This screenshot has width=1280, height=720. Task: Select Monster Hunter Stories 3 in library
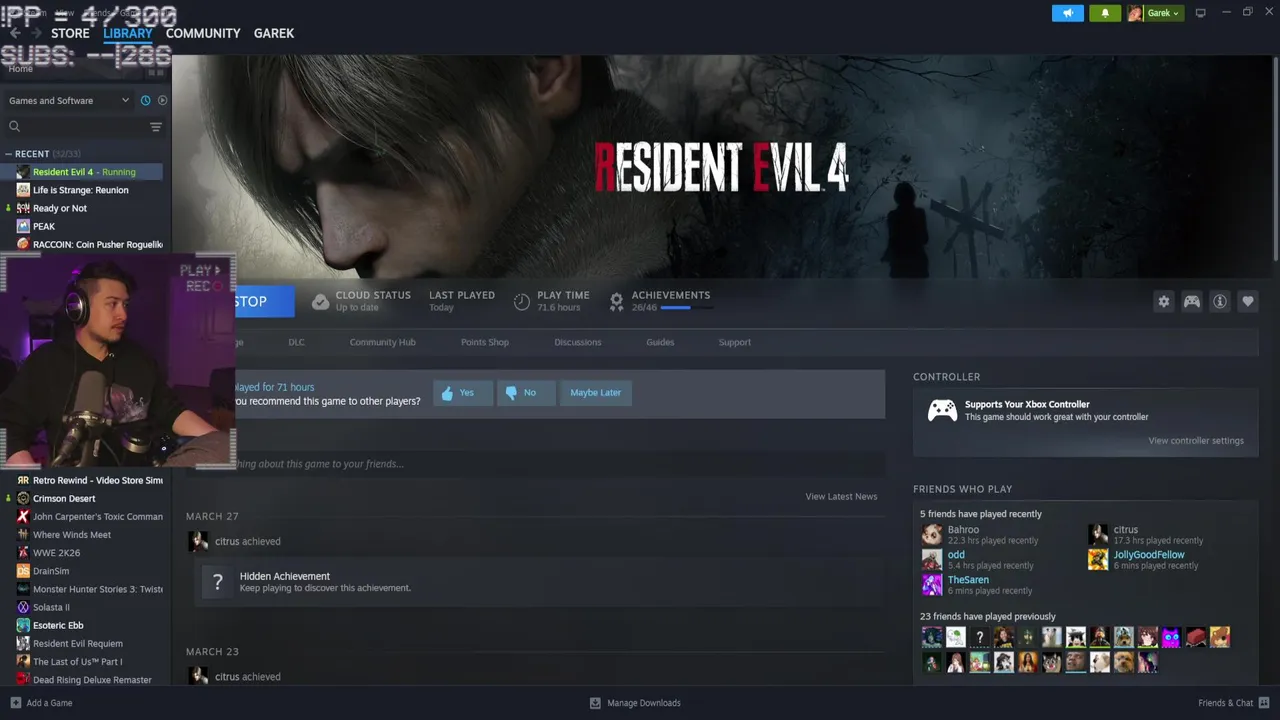click(x=98, y=589)
